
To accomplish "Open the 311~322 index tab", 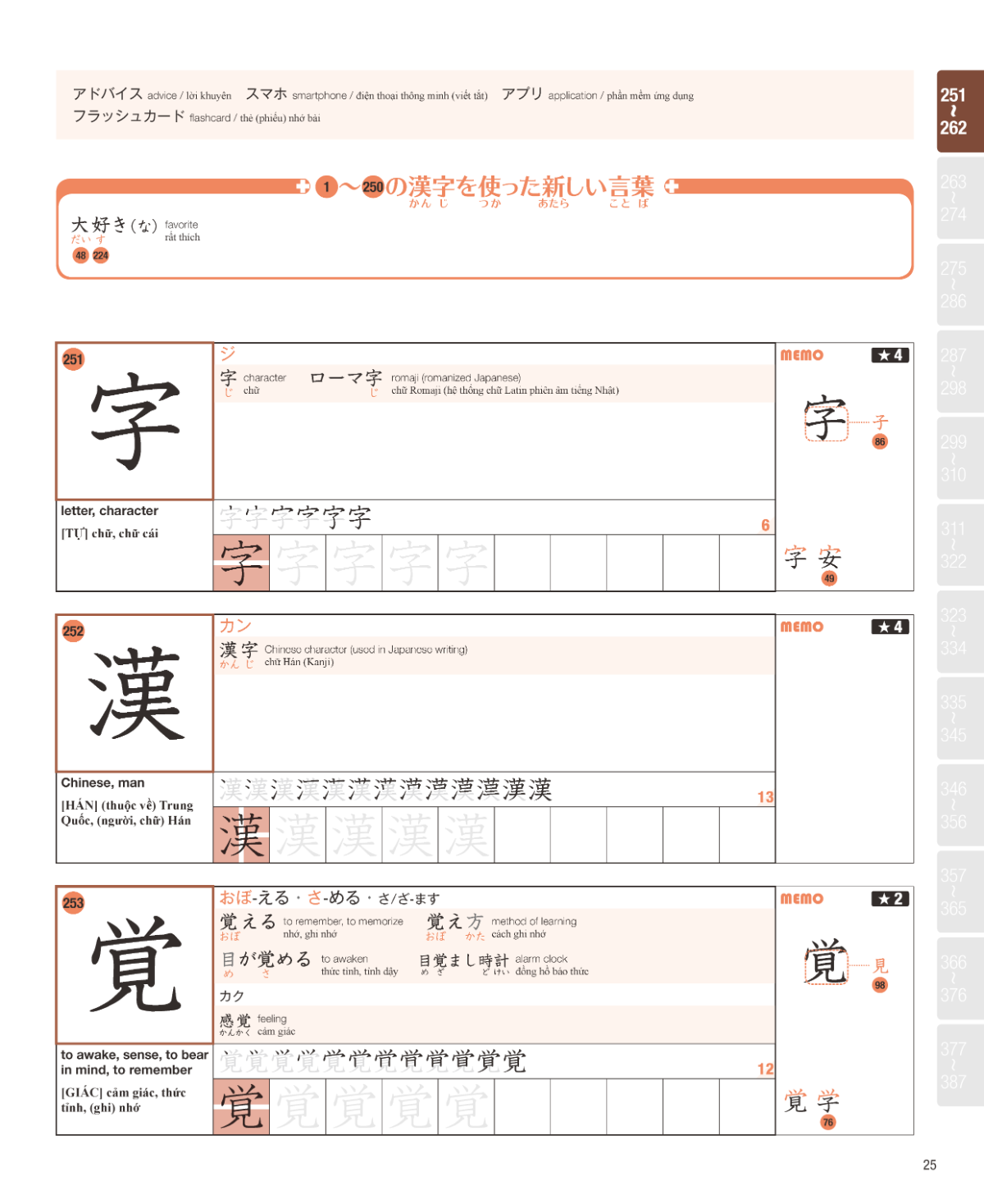I will point(960,545).
